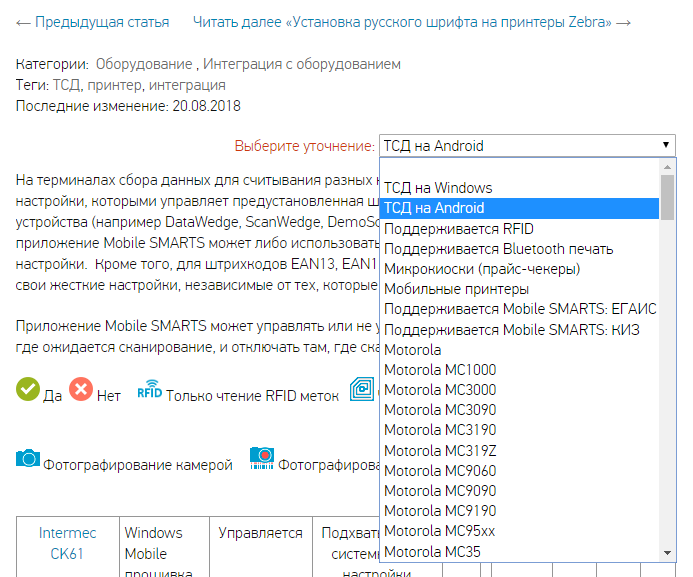Viewport: 693px width, 577px height.
Task: Select 'Поддерживается RFID' option
Action: coord(519,229)
